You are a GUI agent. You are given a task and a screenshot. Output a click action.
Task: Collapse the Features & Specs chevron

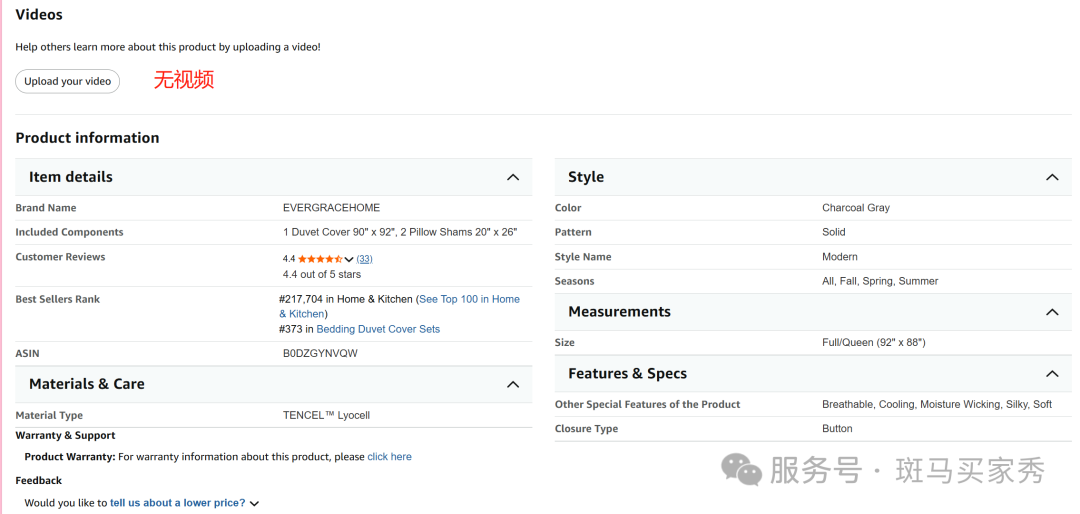pos(1052,374)
